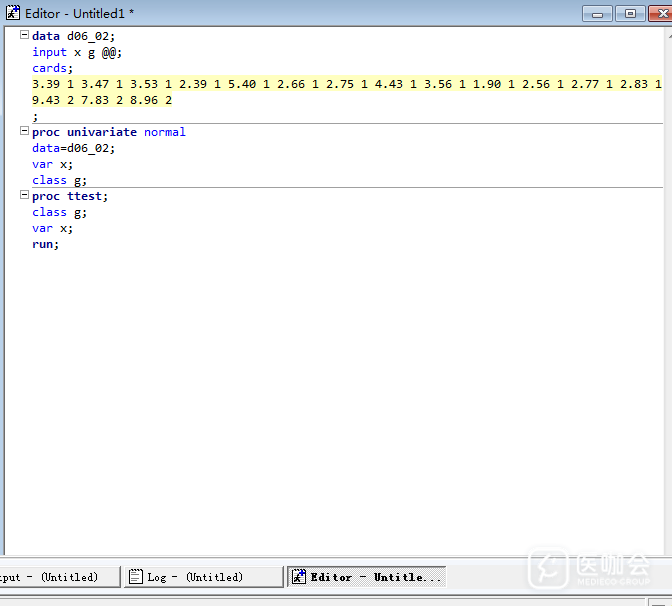This screenshot has width=672, height=606.
Task: Minimize the Editor window
Action: point(598,13)
